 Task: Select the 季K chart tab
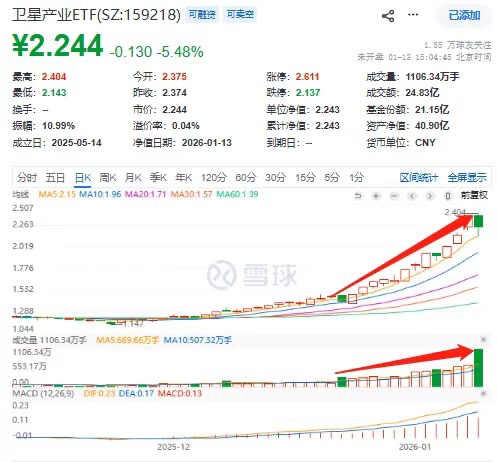click(x=158, y=177)
